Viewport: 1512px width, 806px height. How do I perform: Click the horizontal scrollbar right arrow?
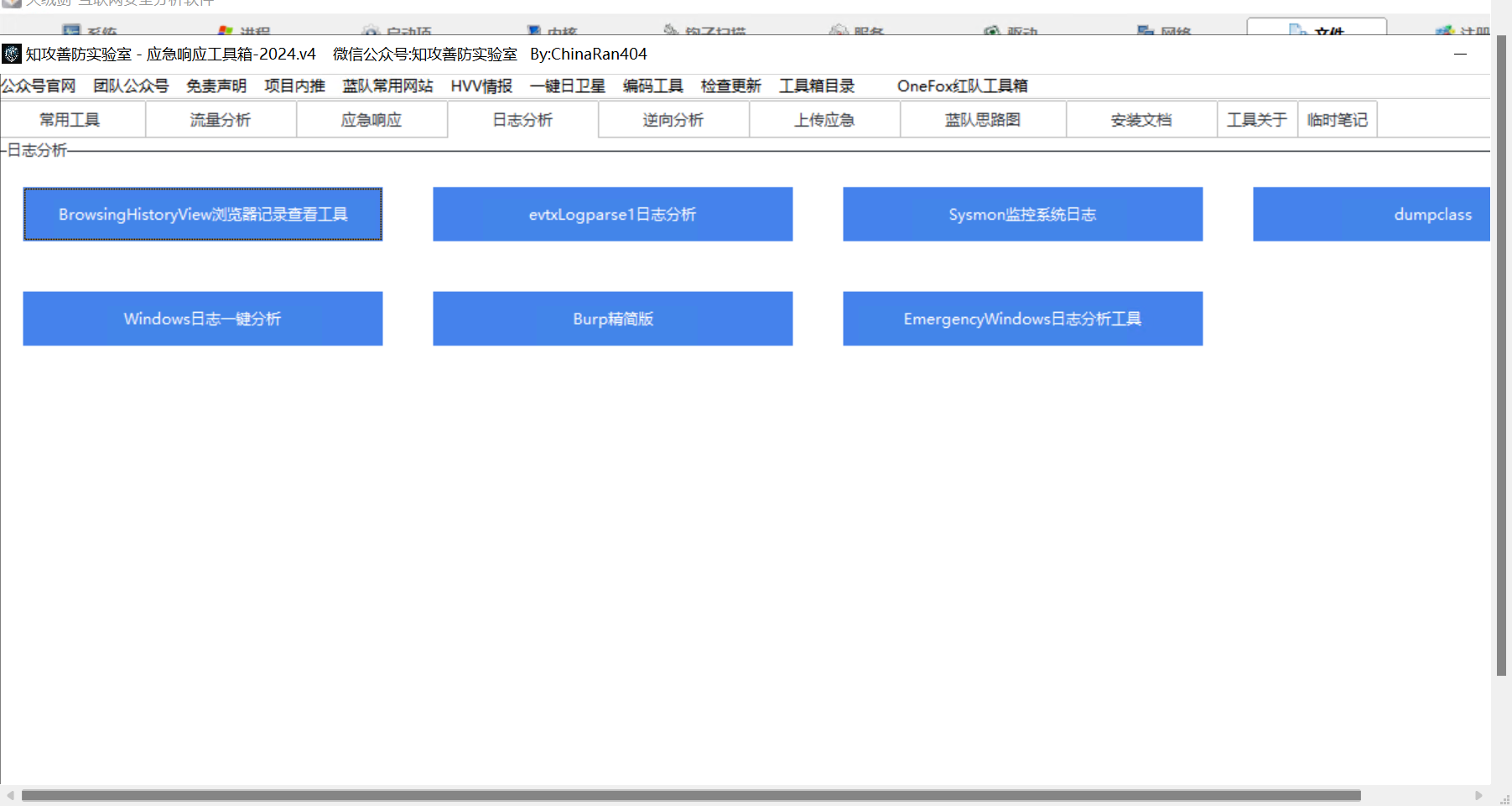(x=1478, y=795)
